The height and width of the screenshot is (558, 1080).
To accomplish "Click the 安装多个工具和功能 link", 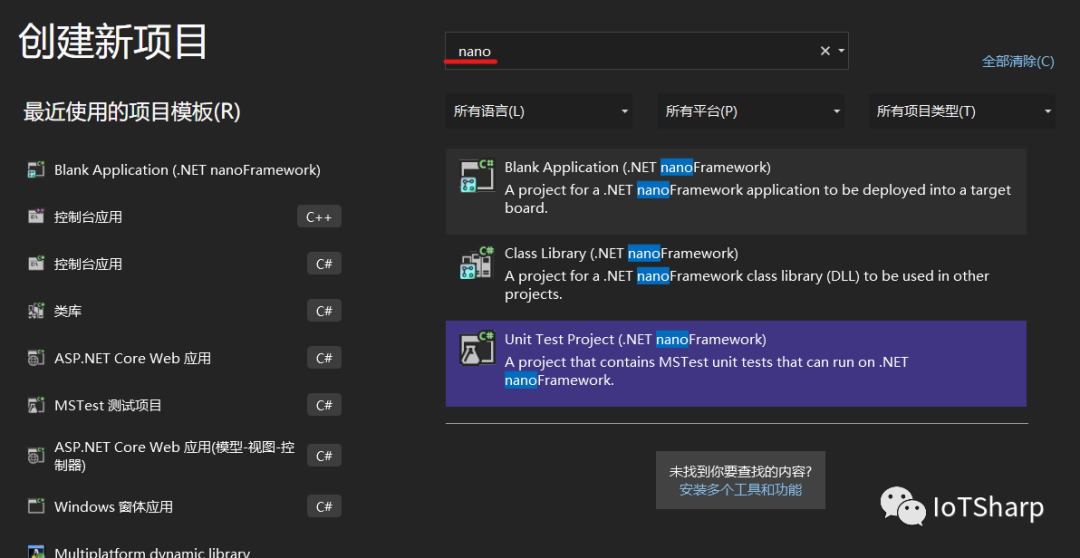I will 740,490.
